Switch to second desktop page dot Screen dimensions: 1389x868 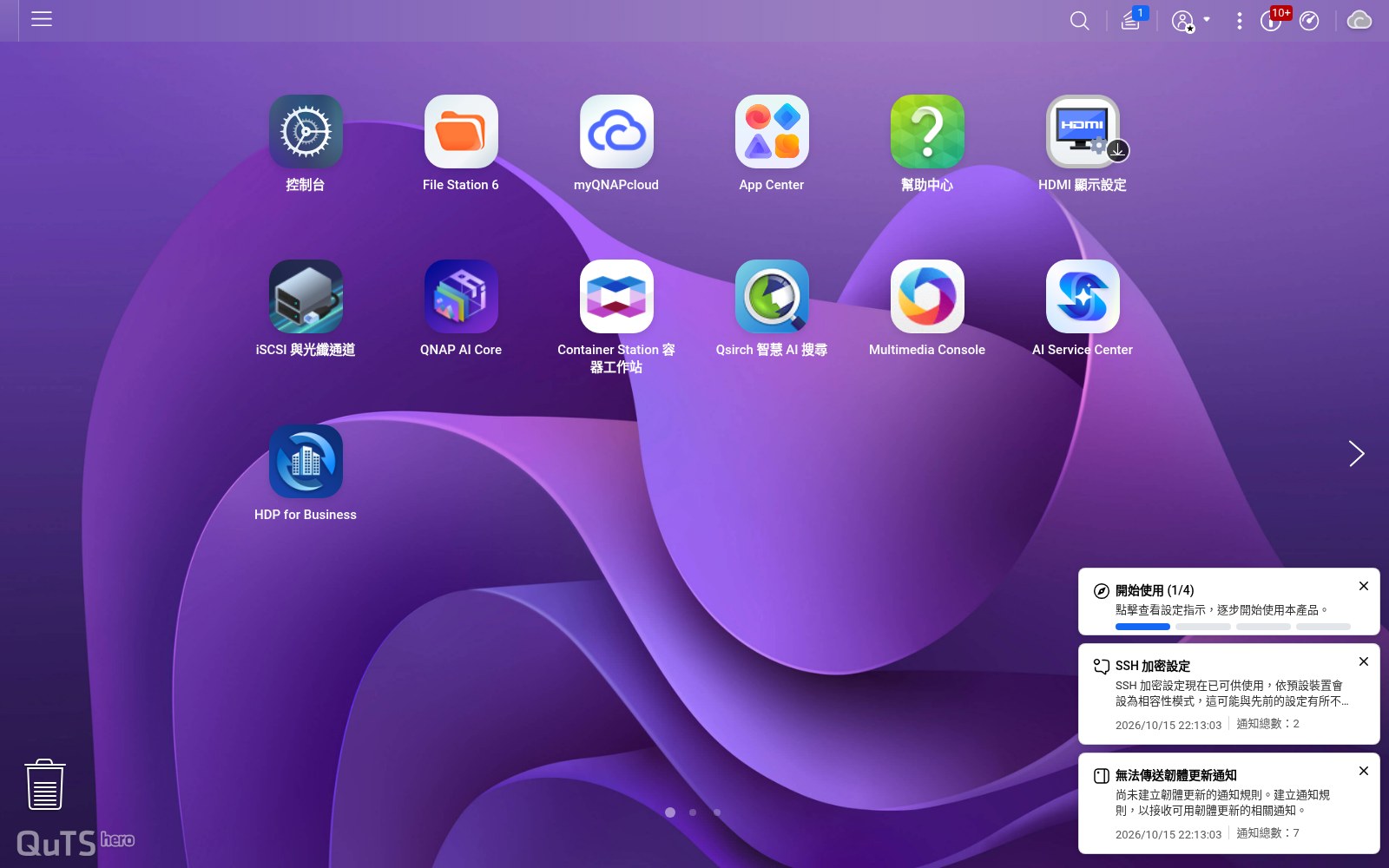pos(693,812)
